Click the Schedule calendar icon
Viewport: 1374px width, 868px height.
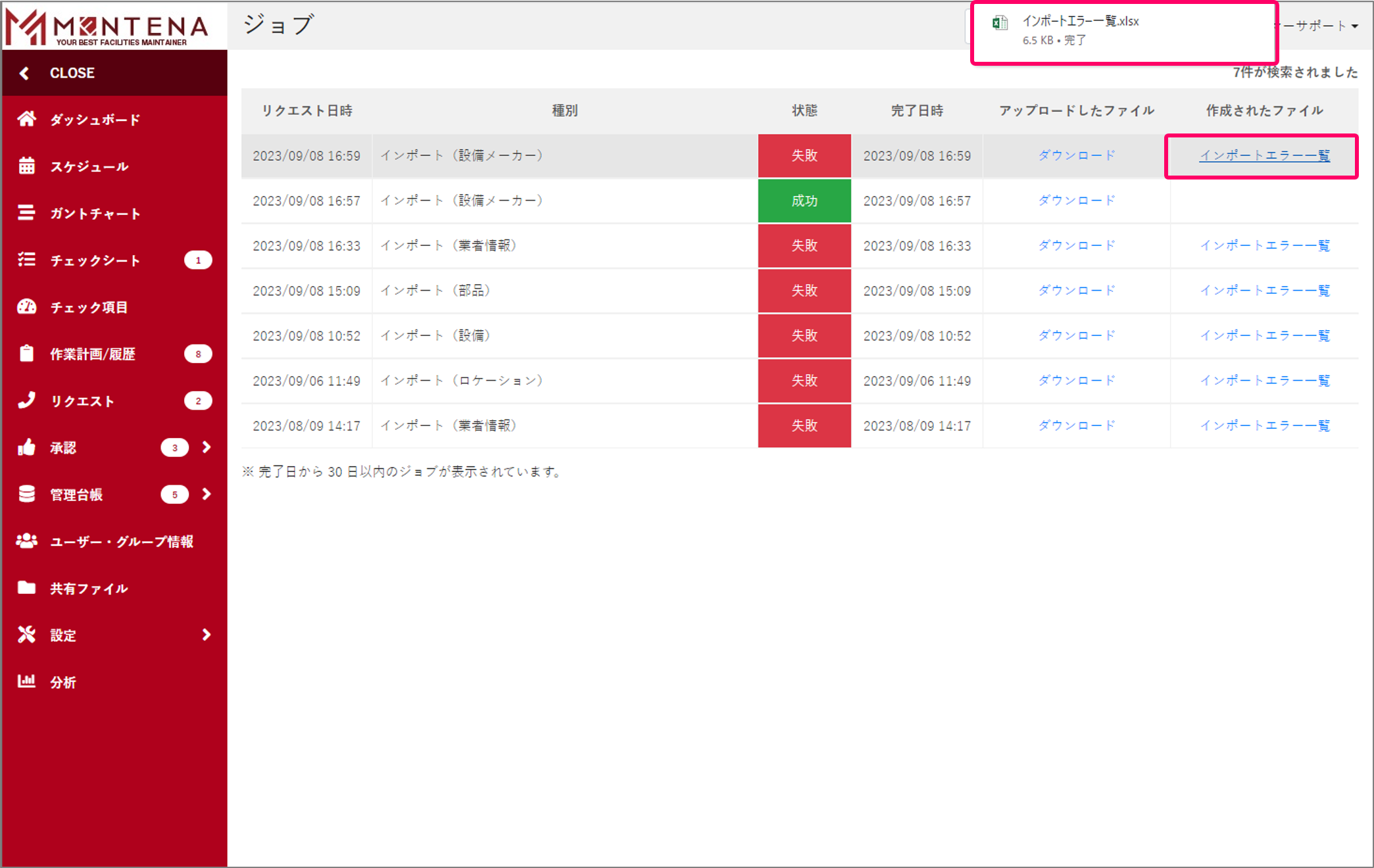(x=26, y=166)
